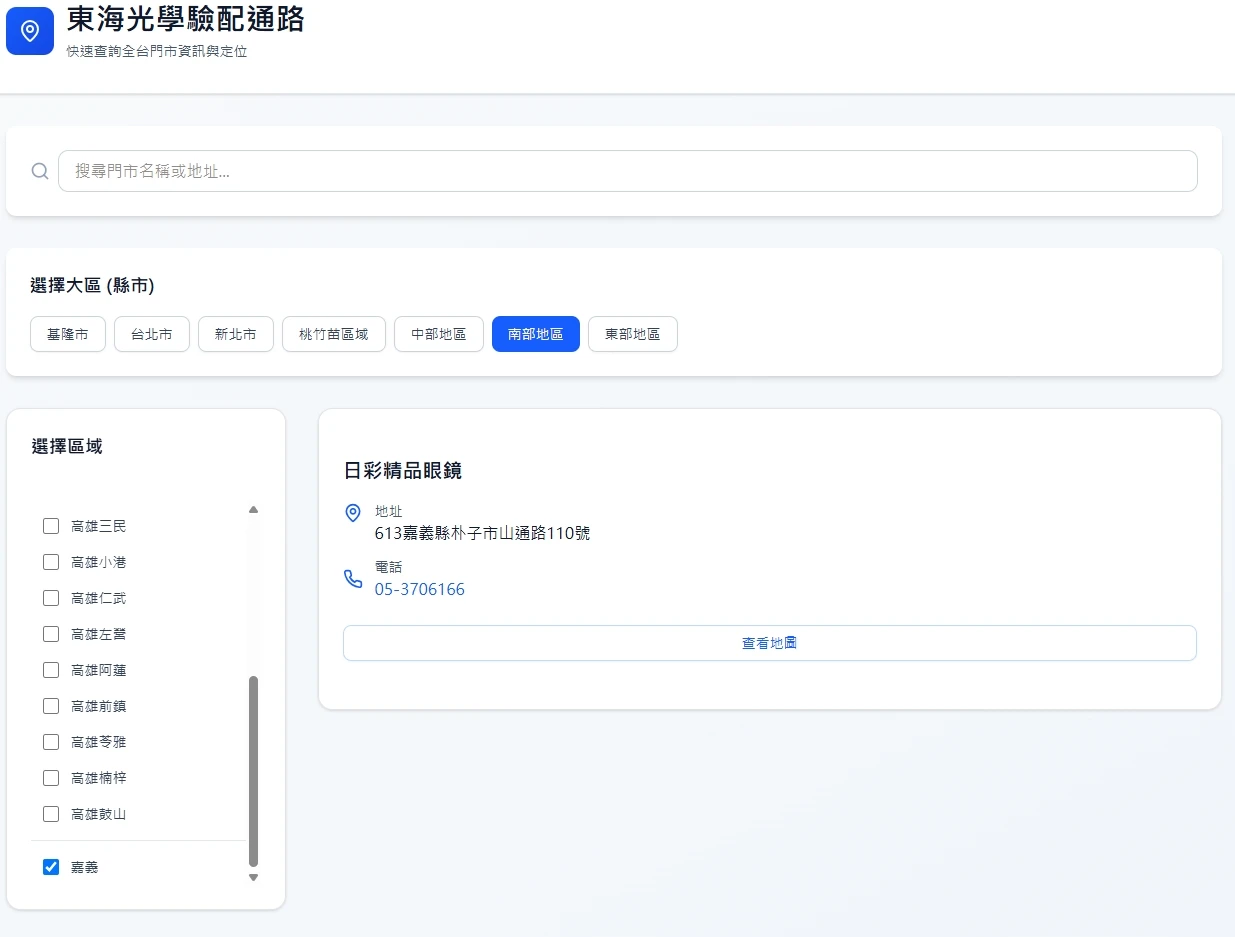Select the 東部地區 region button
Viewport: 1235px width, 937px height.
[633, 334]
